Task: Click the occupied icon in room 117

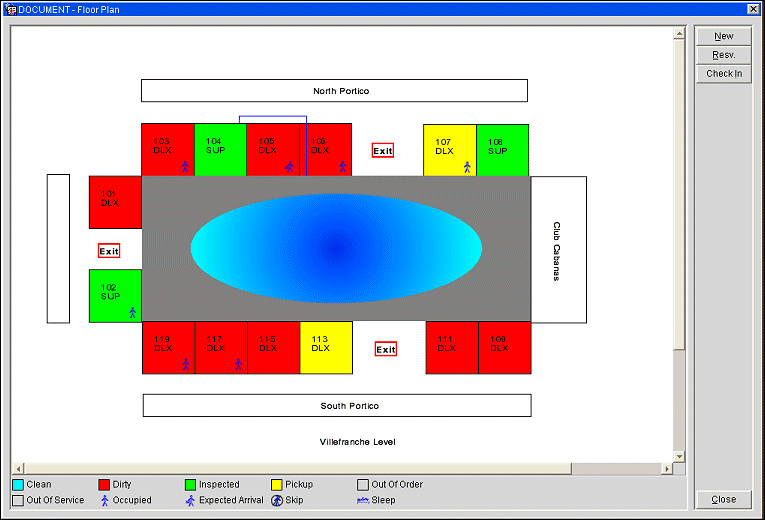Action: [238, 364]
